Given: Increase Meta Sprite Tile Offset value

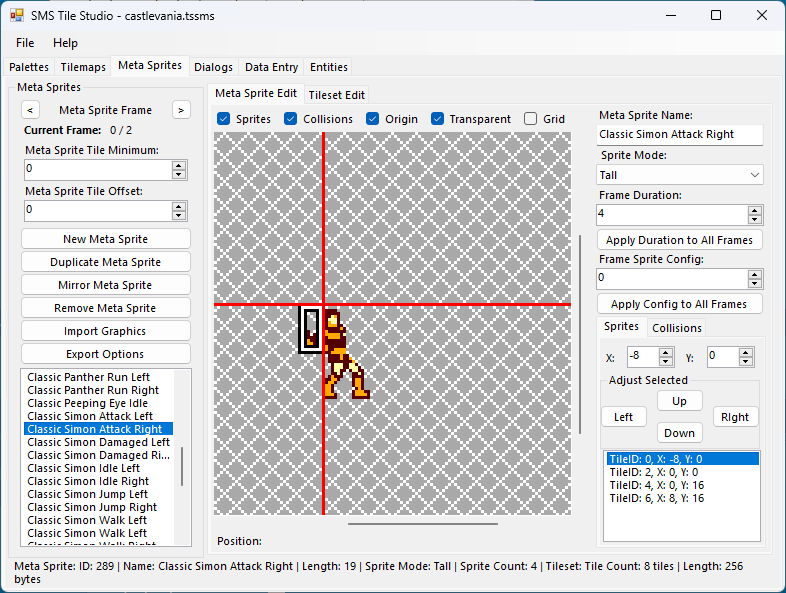Looking at the screenshot, I should tap(179, 207).
